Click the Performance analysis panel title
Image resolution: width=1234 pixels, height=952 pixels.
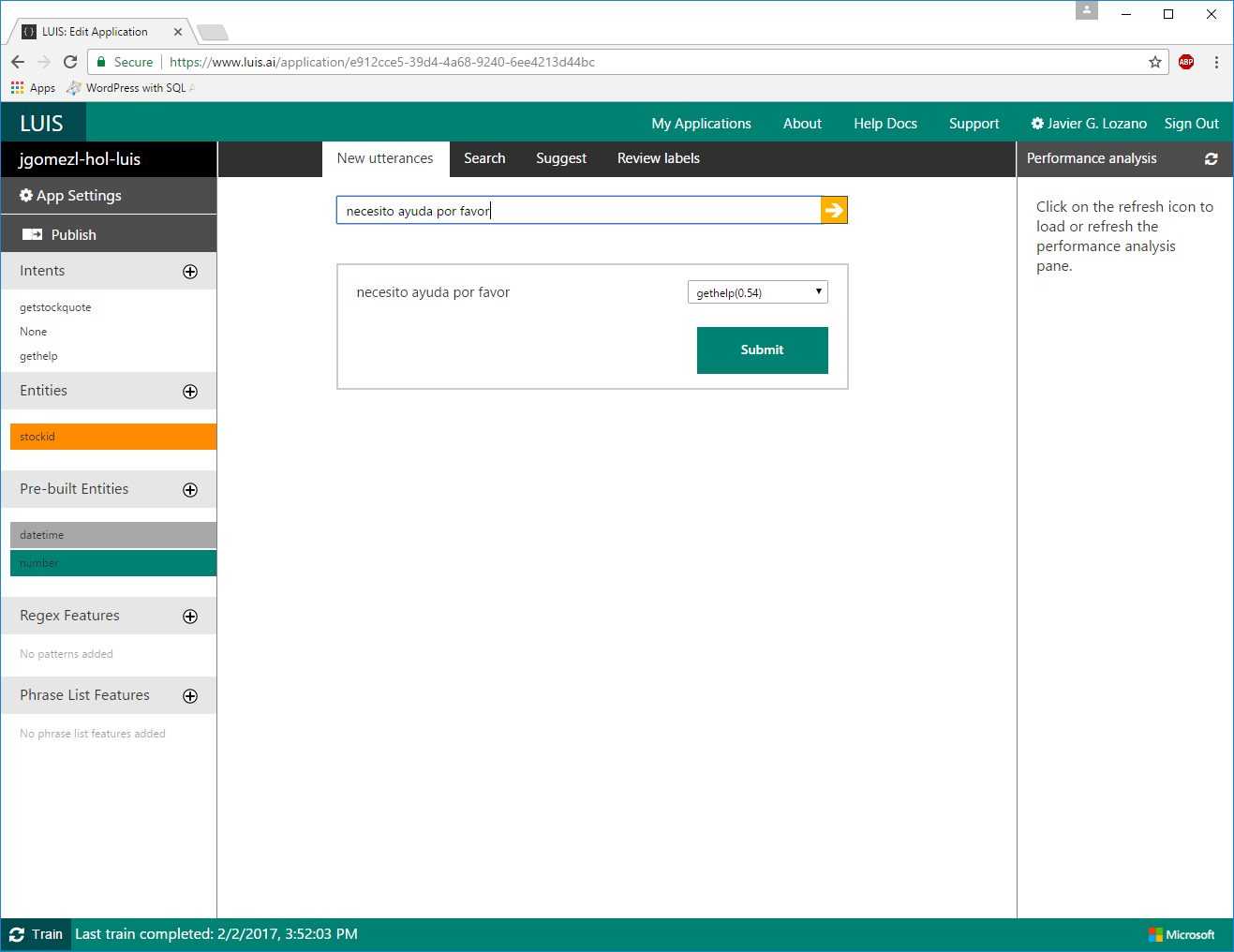[x=1092, y=158]
